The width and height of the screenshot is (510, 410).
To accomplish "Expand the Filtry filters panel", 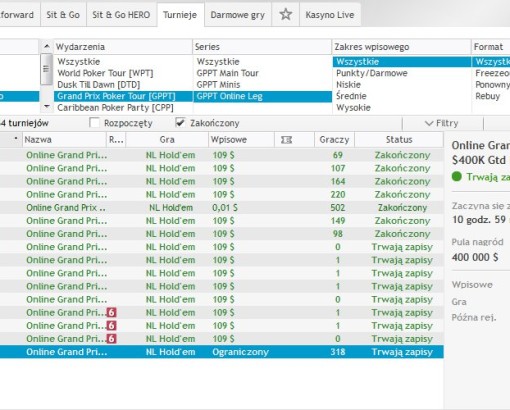I will [x=442, y=123].
